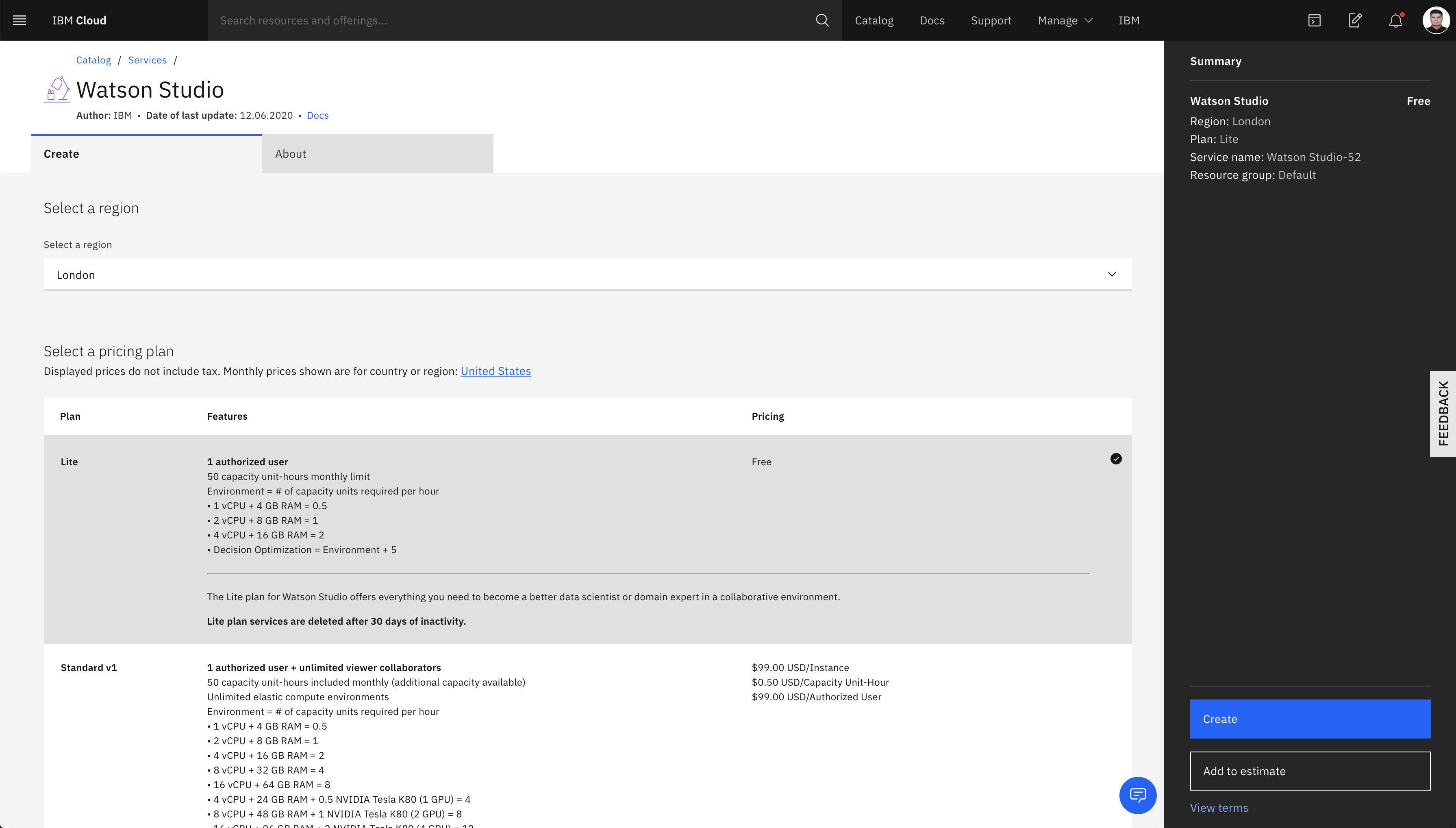Open the notifications bell

click(1396, 20)
